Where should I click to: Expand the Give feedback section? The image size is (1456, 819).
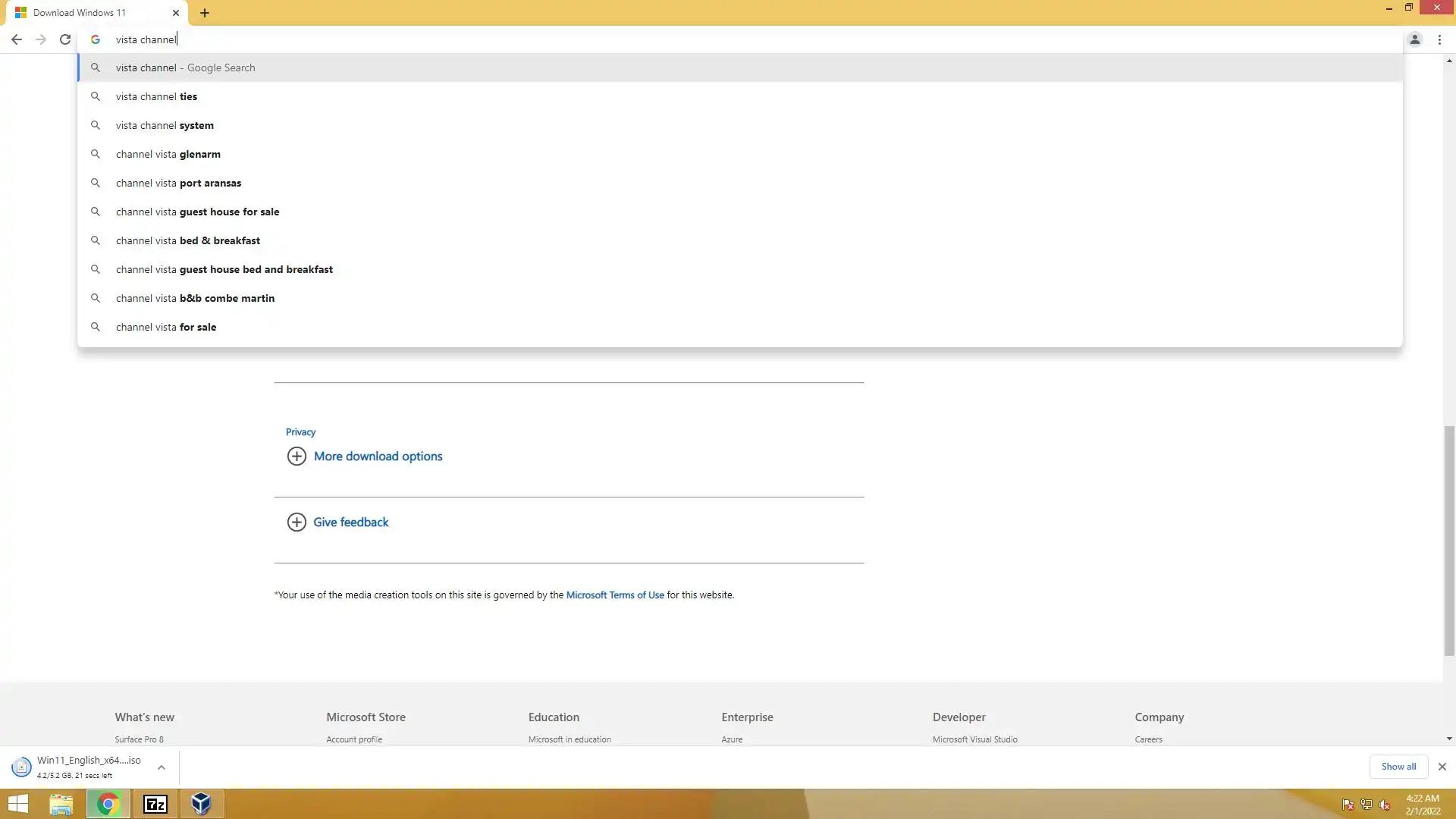pos(350,522)
